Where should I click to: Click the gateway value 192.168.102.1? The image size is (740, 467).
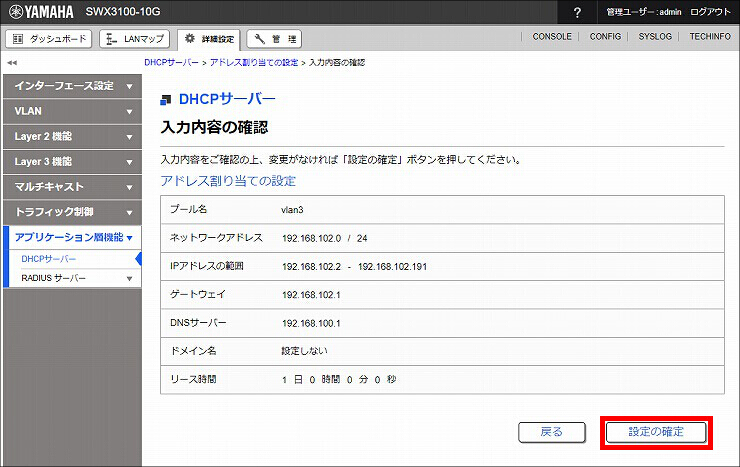click(311, 295)
